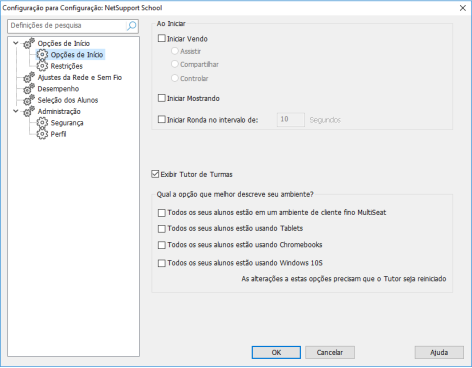The image size is (472, 368).
Task: Click gears icon beside Seleção dos Alunos
Action: click(29, 100)
